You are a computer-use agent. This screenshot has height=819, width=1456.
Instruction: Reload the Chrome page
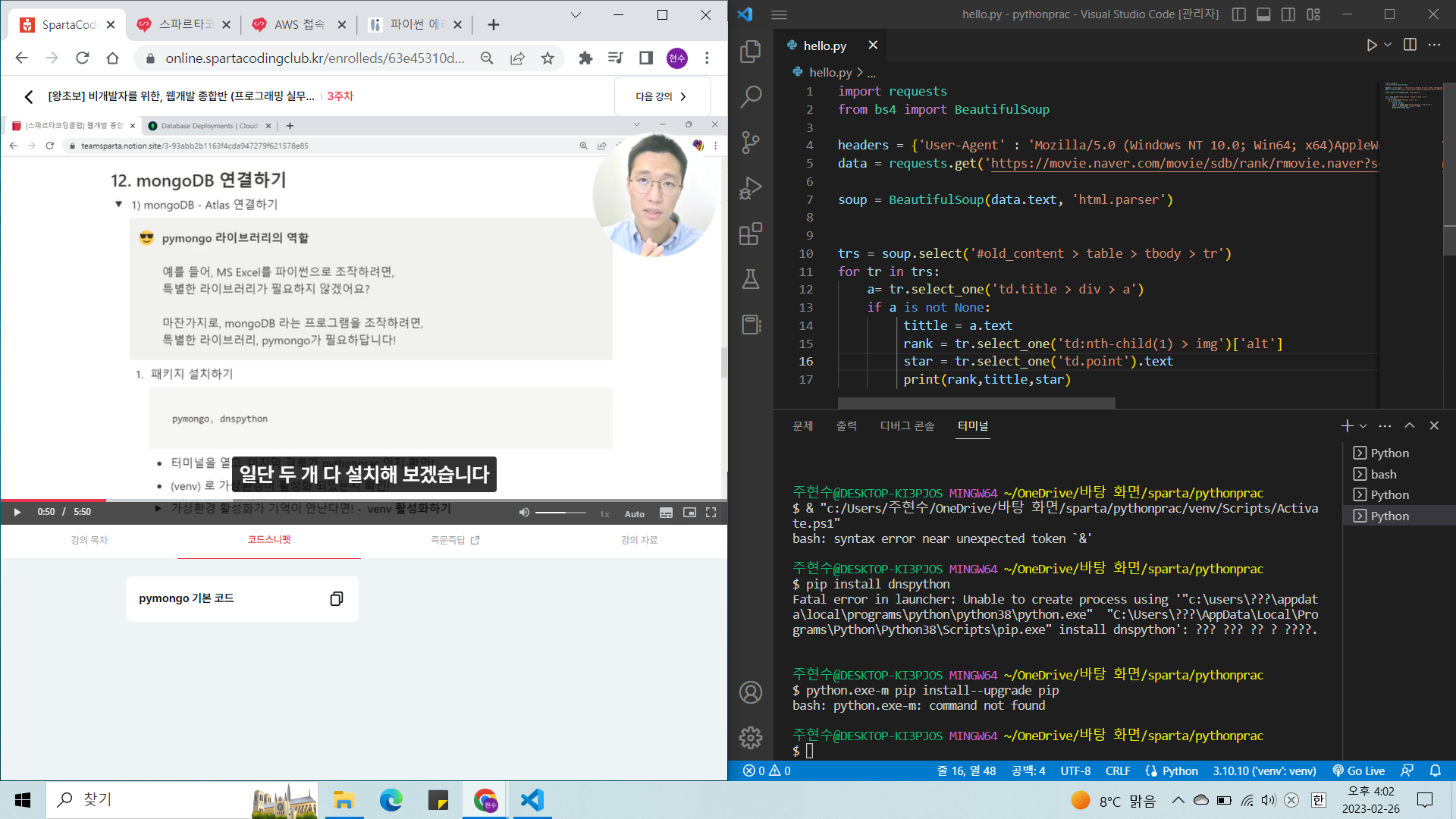click(82, 58)
